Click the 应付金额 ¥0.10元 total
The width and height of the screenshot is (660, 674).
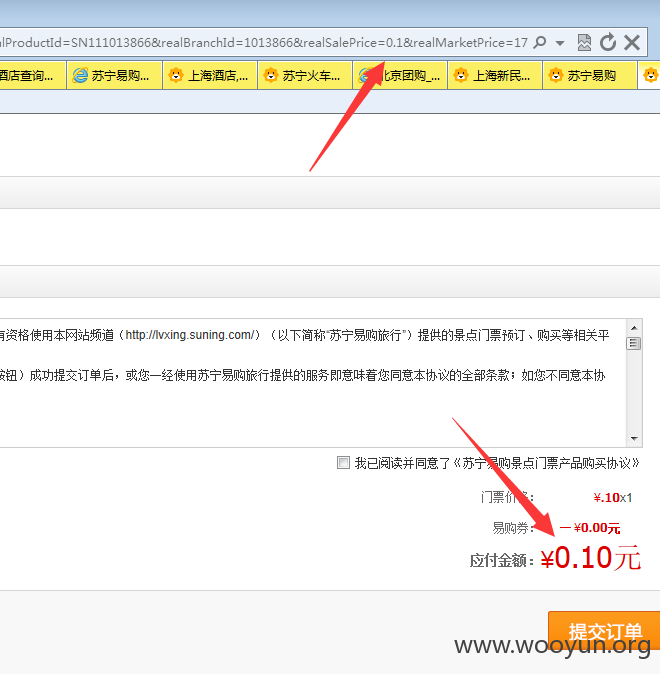click(590, 558)
